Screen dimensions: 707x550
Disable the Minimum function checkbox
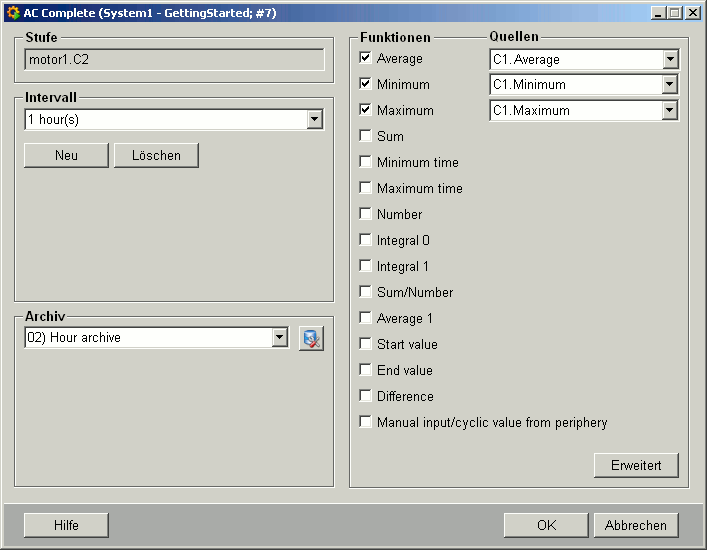click(x=366, y=85)
